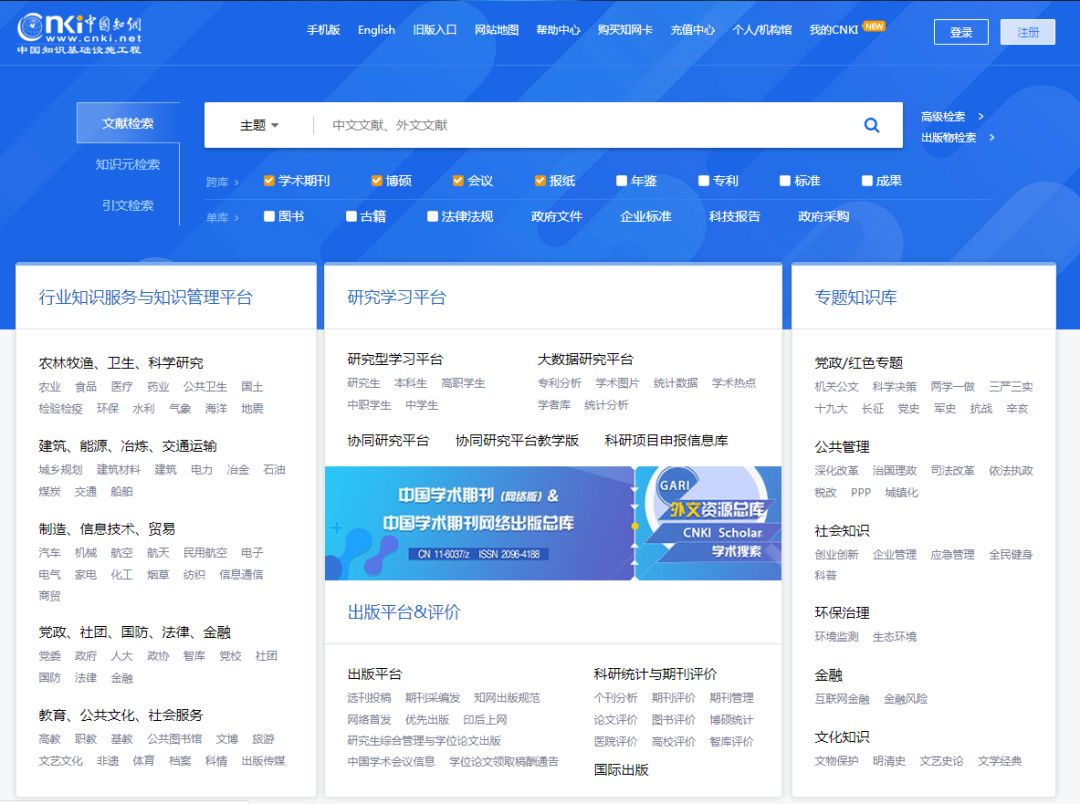
Task: Enable the 年鉴 checkbox
Action: click(621, 181)
